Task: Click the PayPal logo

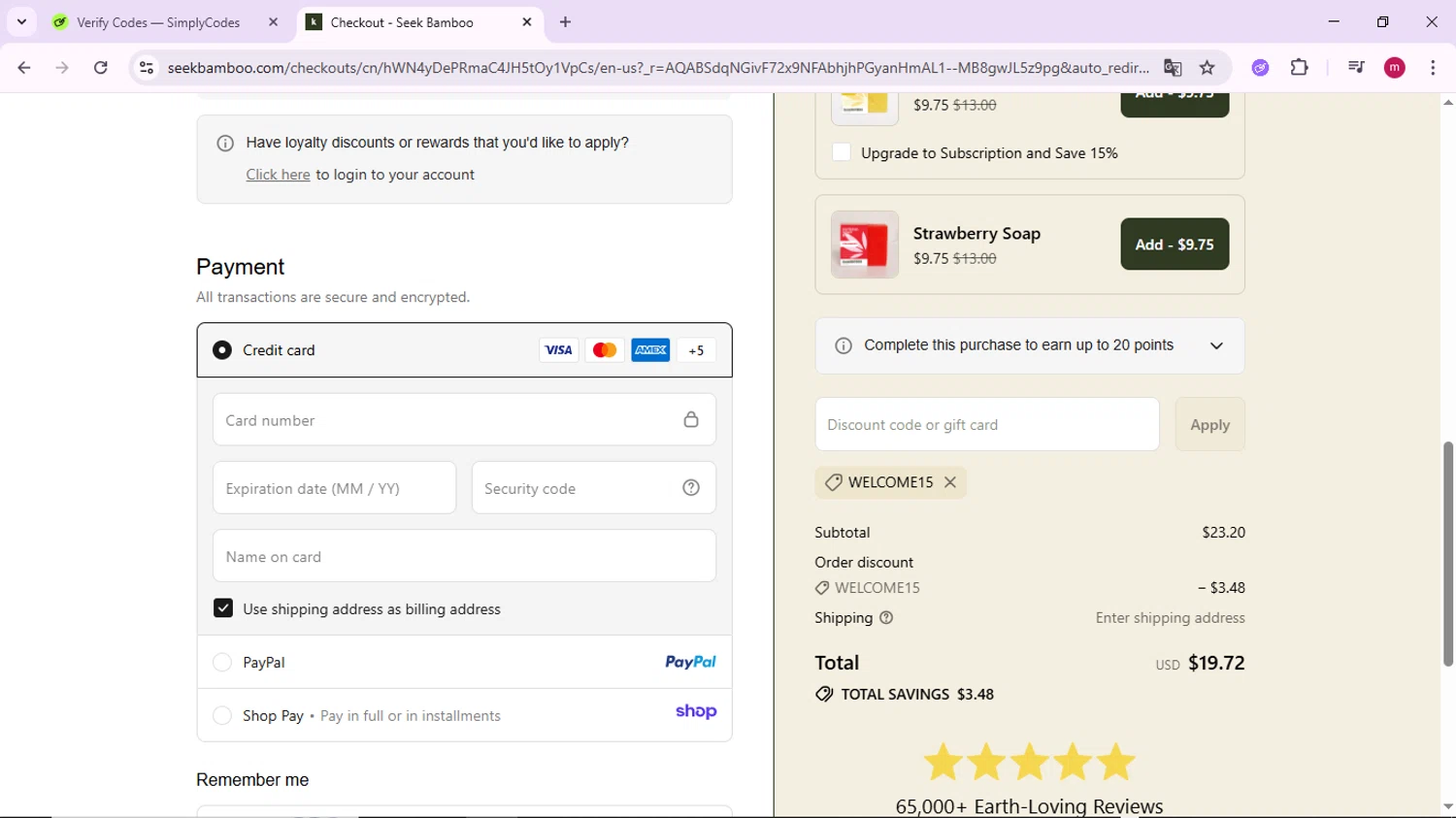Action: 690,662
